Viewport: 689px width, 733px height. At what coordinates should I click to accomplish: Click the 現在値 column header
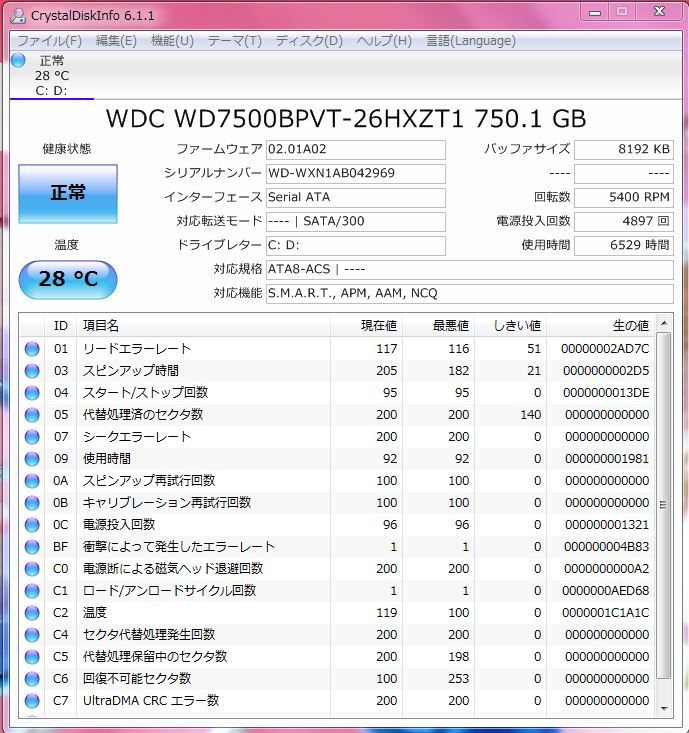coord(366,326)
